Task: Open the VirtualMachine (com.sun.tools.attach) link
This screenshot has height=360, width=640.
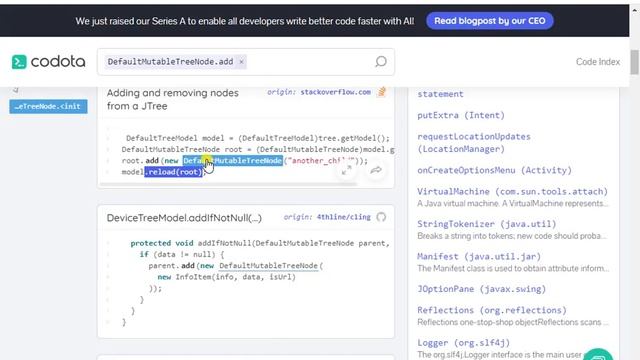Action: click(x=512, y=191)
